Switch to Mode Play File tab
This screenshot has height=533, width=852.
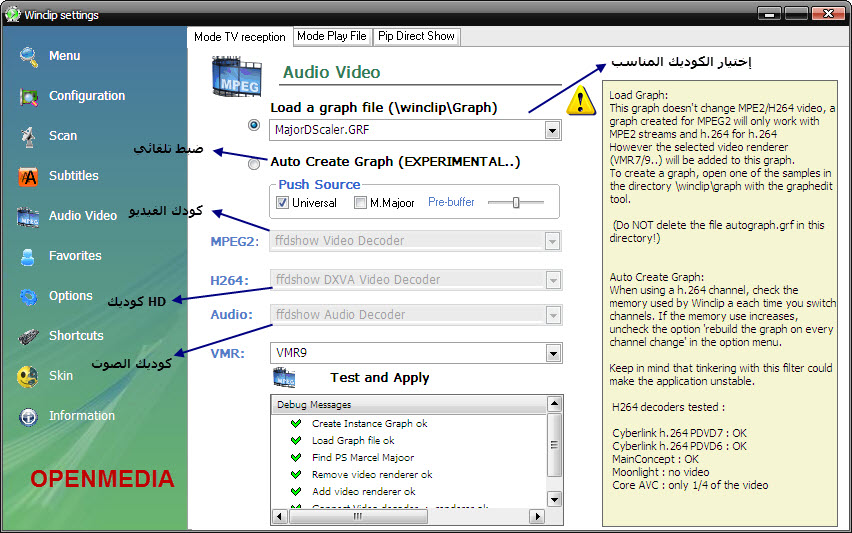coord(332,36)
